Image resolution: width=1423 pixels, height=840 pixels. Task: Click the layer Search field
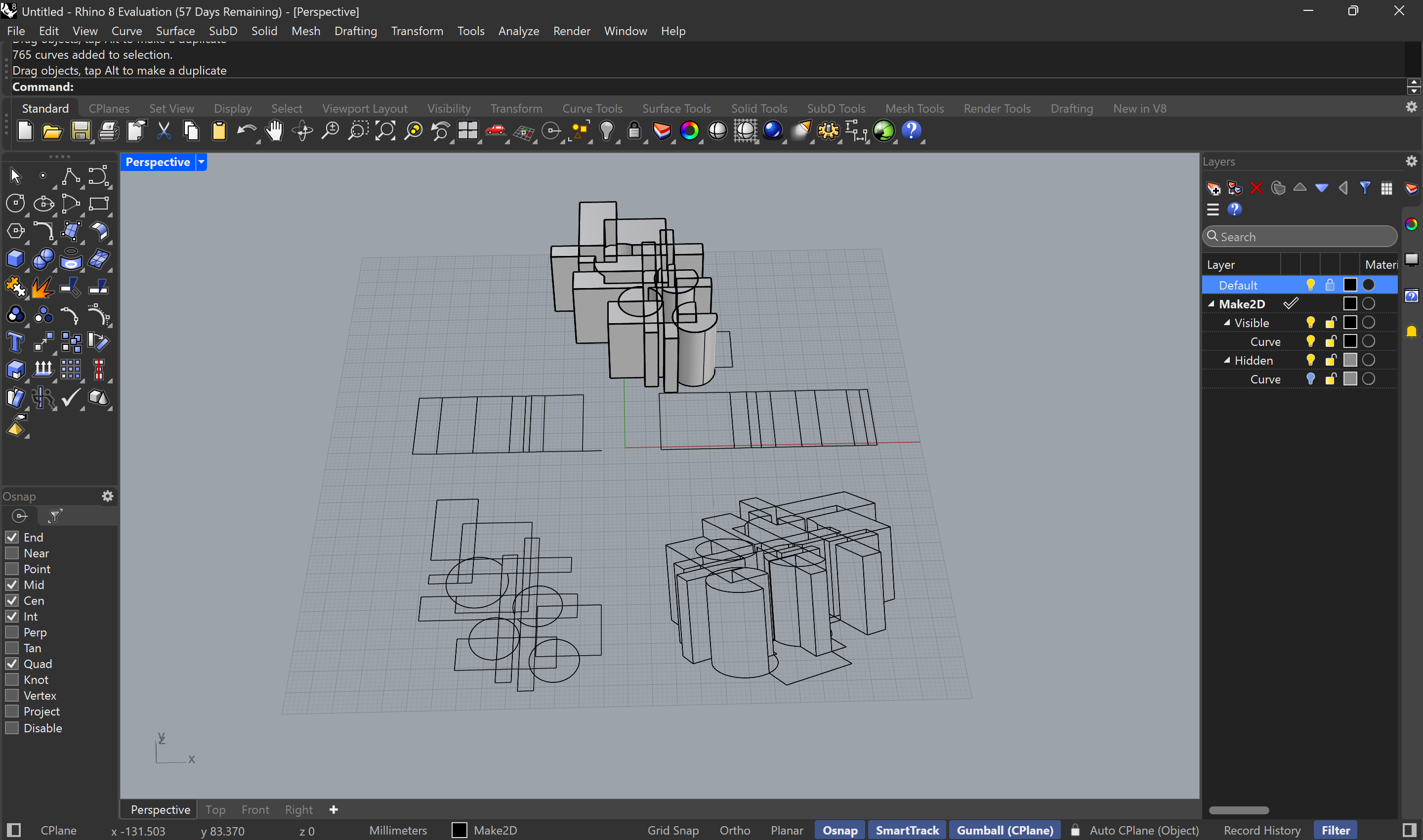coord(1299,236)
